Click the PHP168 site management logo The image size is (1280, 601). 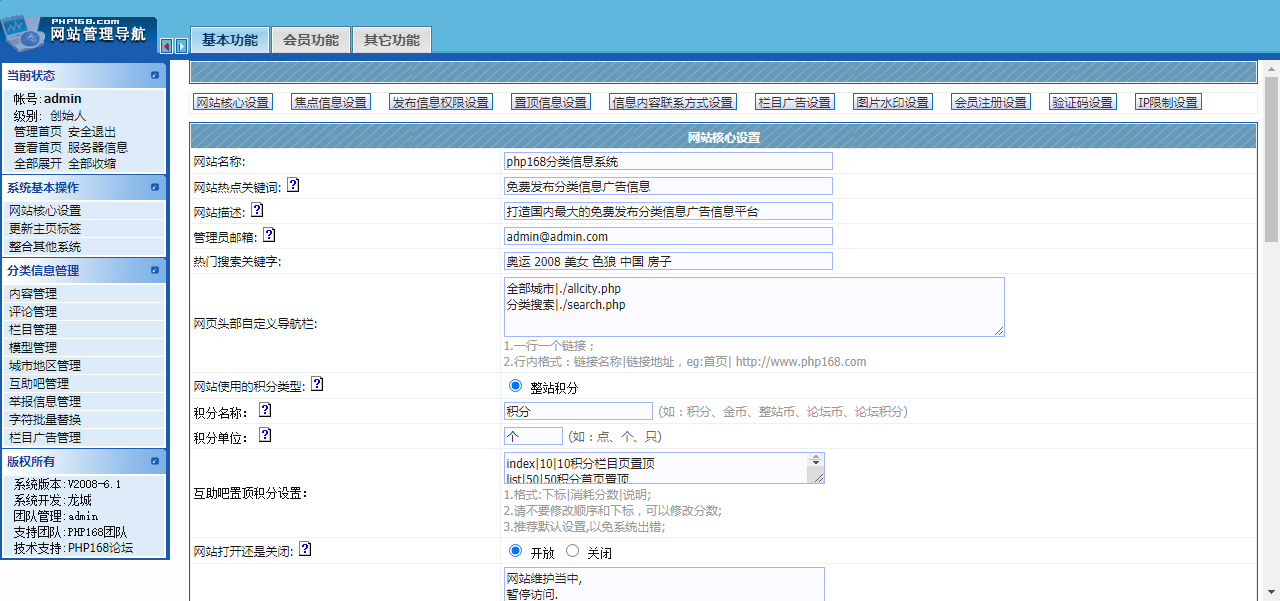point(79,34)
